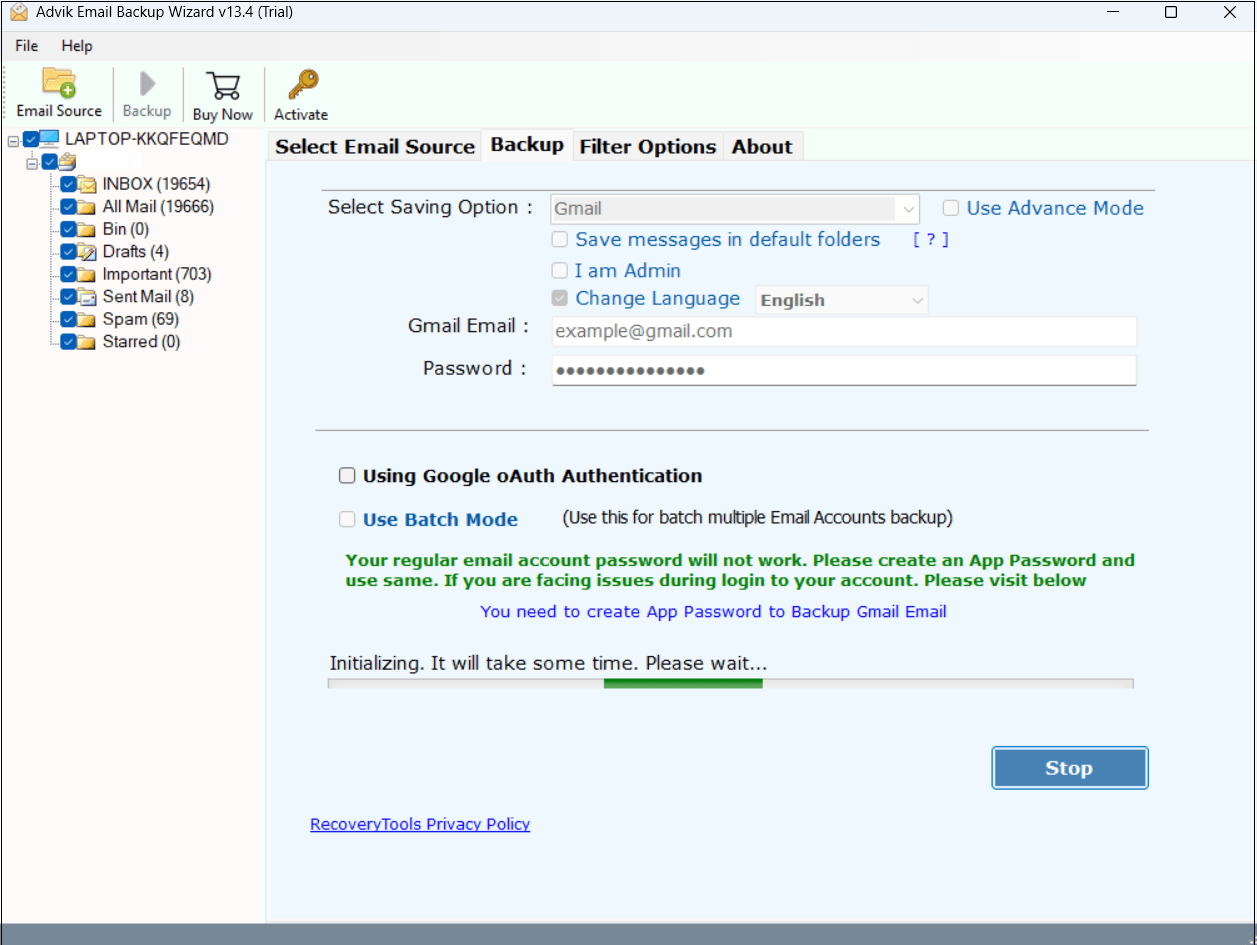
Task: Switch to Filter Options tab
Action: tap(648, 147)
